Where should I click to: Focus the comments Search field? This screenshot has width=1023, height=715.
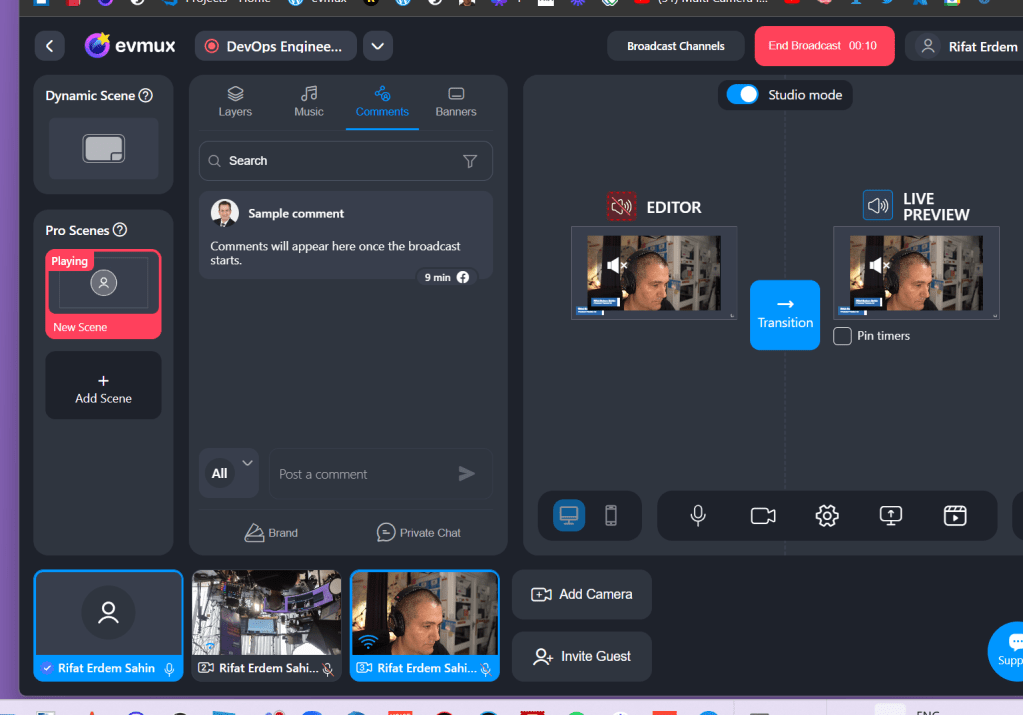click(x=345, y=160)
